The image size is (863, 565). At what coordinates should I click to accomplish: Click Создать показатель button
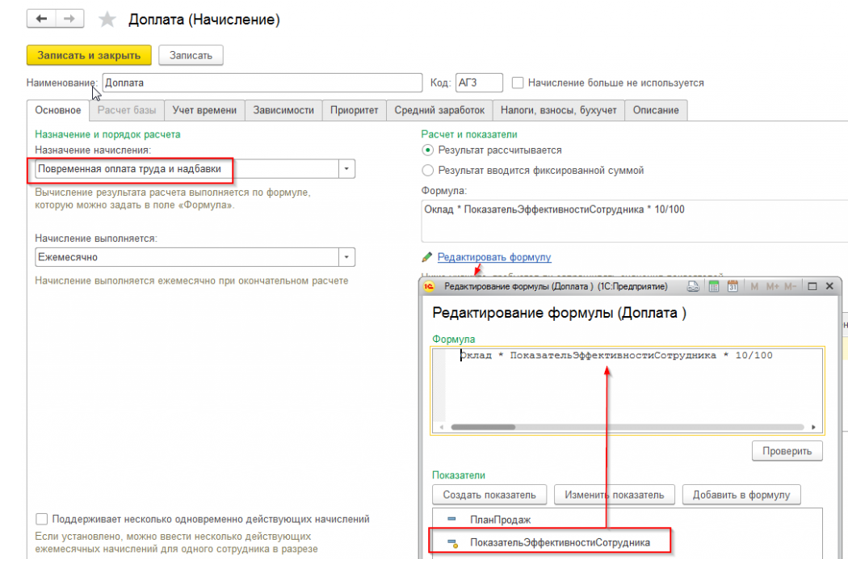point(489,495)
